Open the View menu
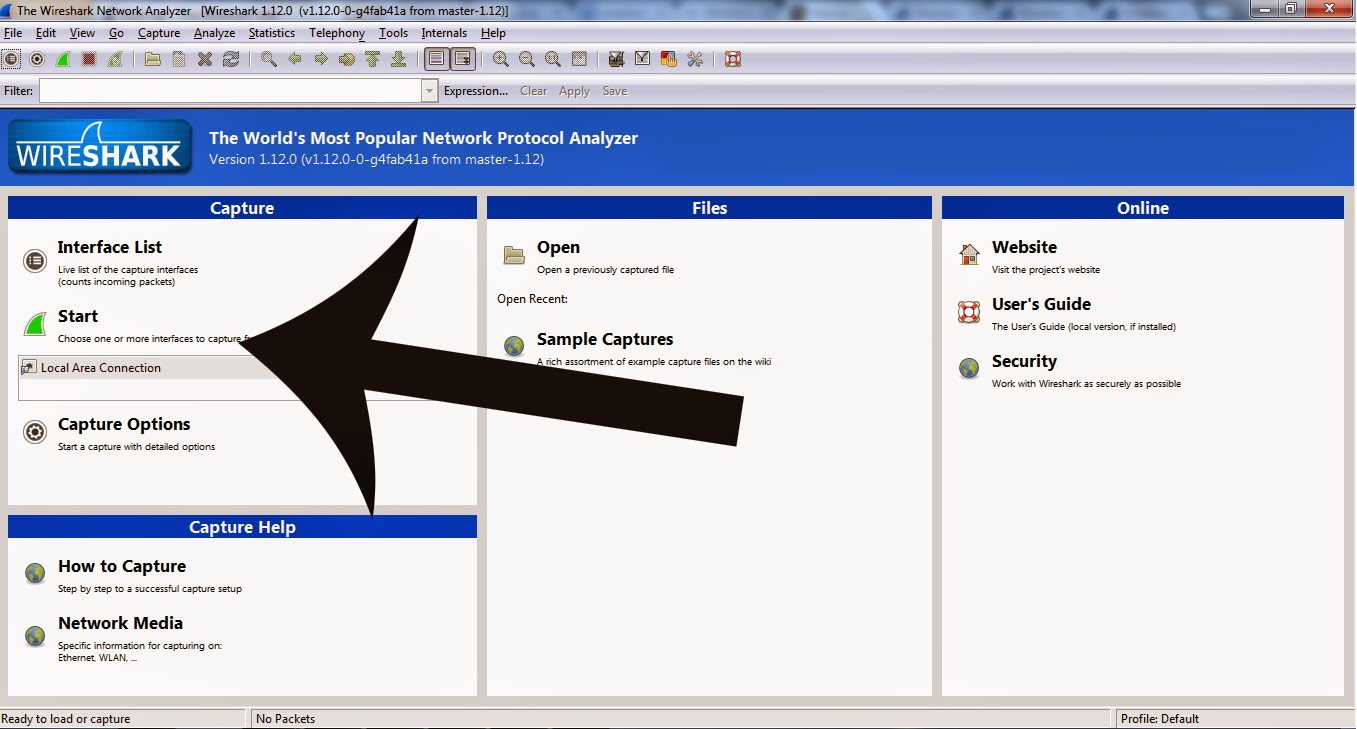The image size is (1357, 729). tap(82, 33)
